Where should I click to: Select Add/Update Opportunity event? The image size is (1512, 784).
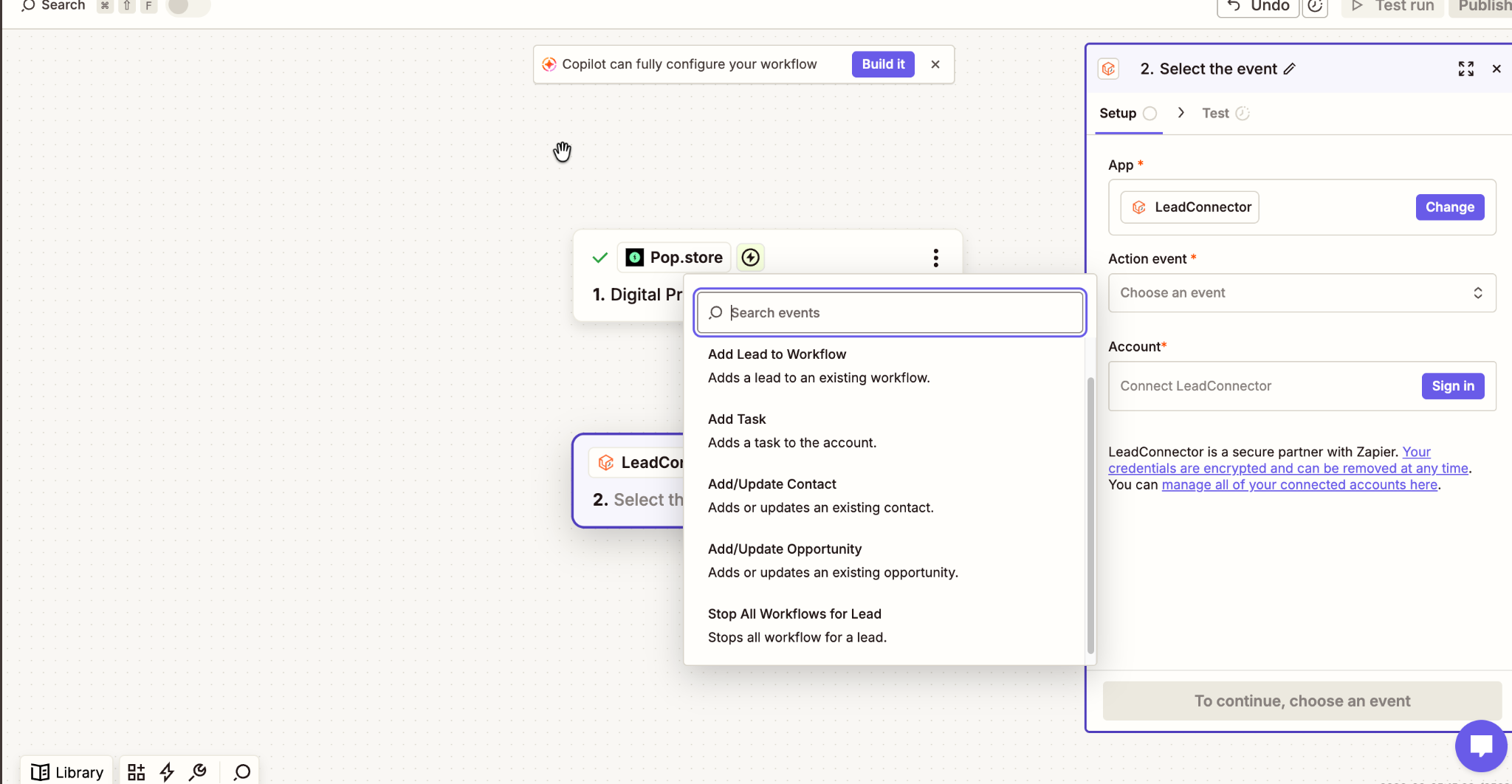click(884, 561)
